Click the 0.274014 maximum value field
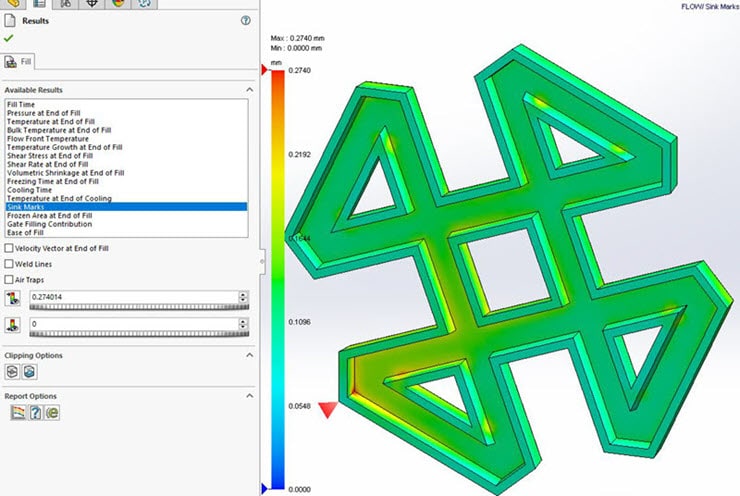The image size is (740, 496). point(134,297)
